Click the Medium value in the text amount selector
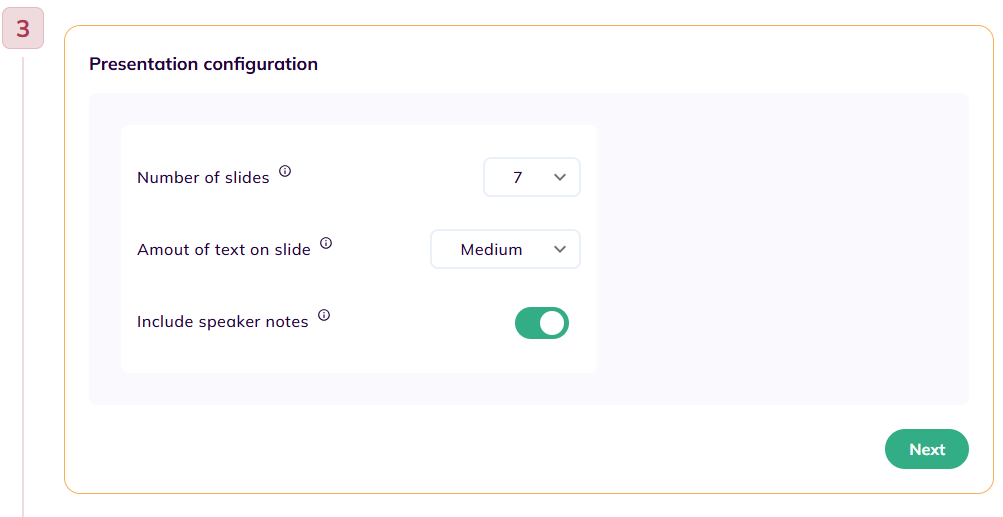Image resolution: width=1003 pixels, height=517 pixels. 491,250
